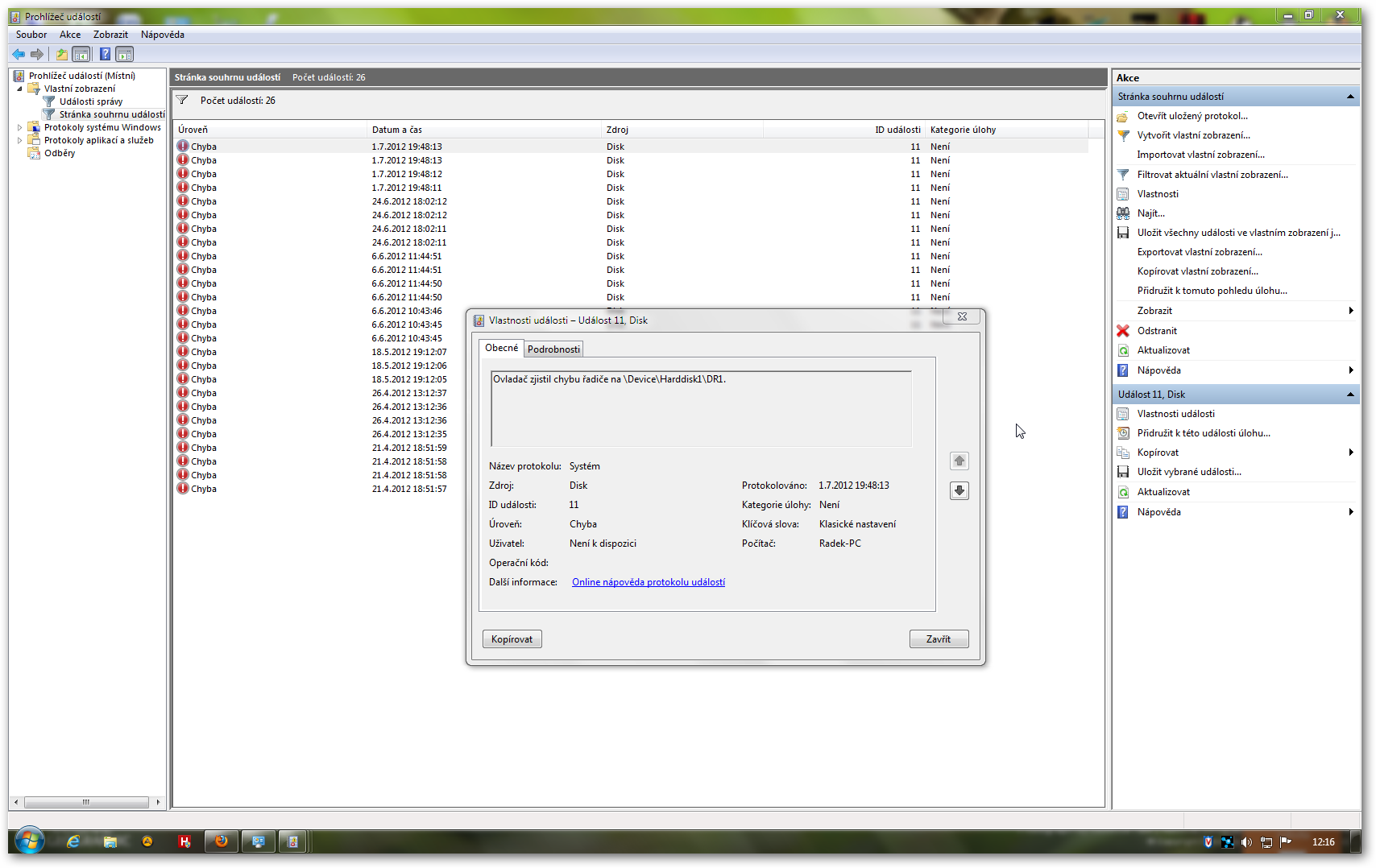The height and width of the screenshot is (868, 1376).
Task: Select the 'Odběry' tree item
Action: [x=60, y=153]
